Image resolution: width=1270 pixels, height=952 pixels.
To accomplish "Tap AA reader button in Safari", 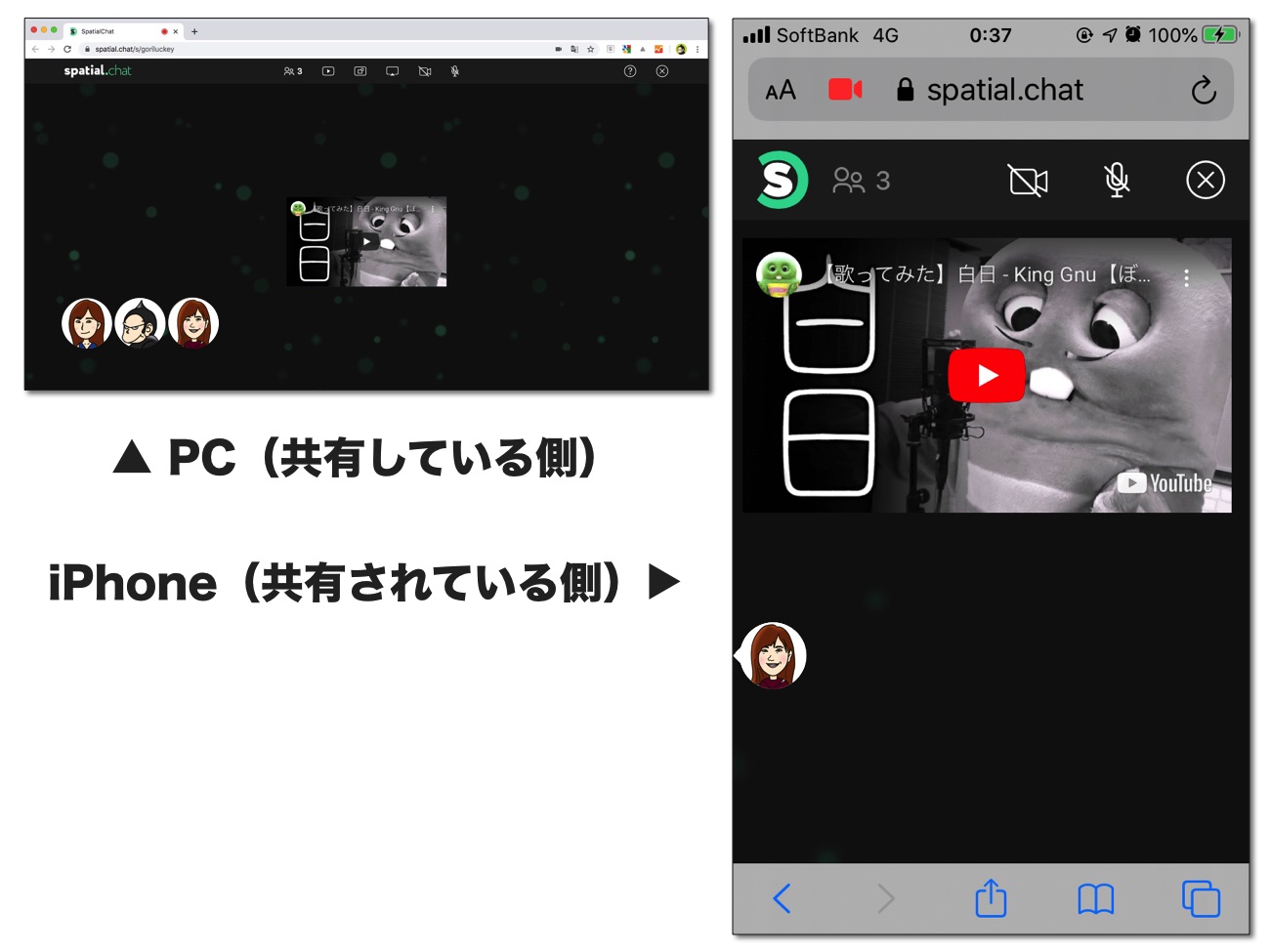I will tap(781, 91).
